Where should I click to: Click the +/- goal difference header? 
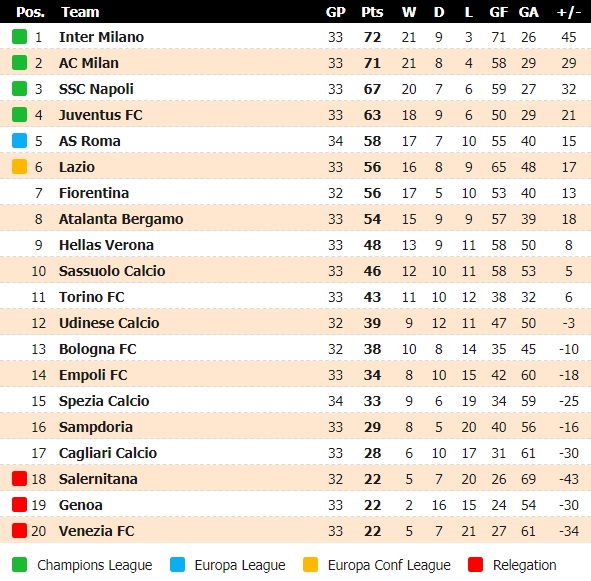[568, 12]
